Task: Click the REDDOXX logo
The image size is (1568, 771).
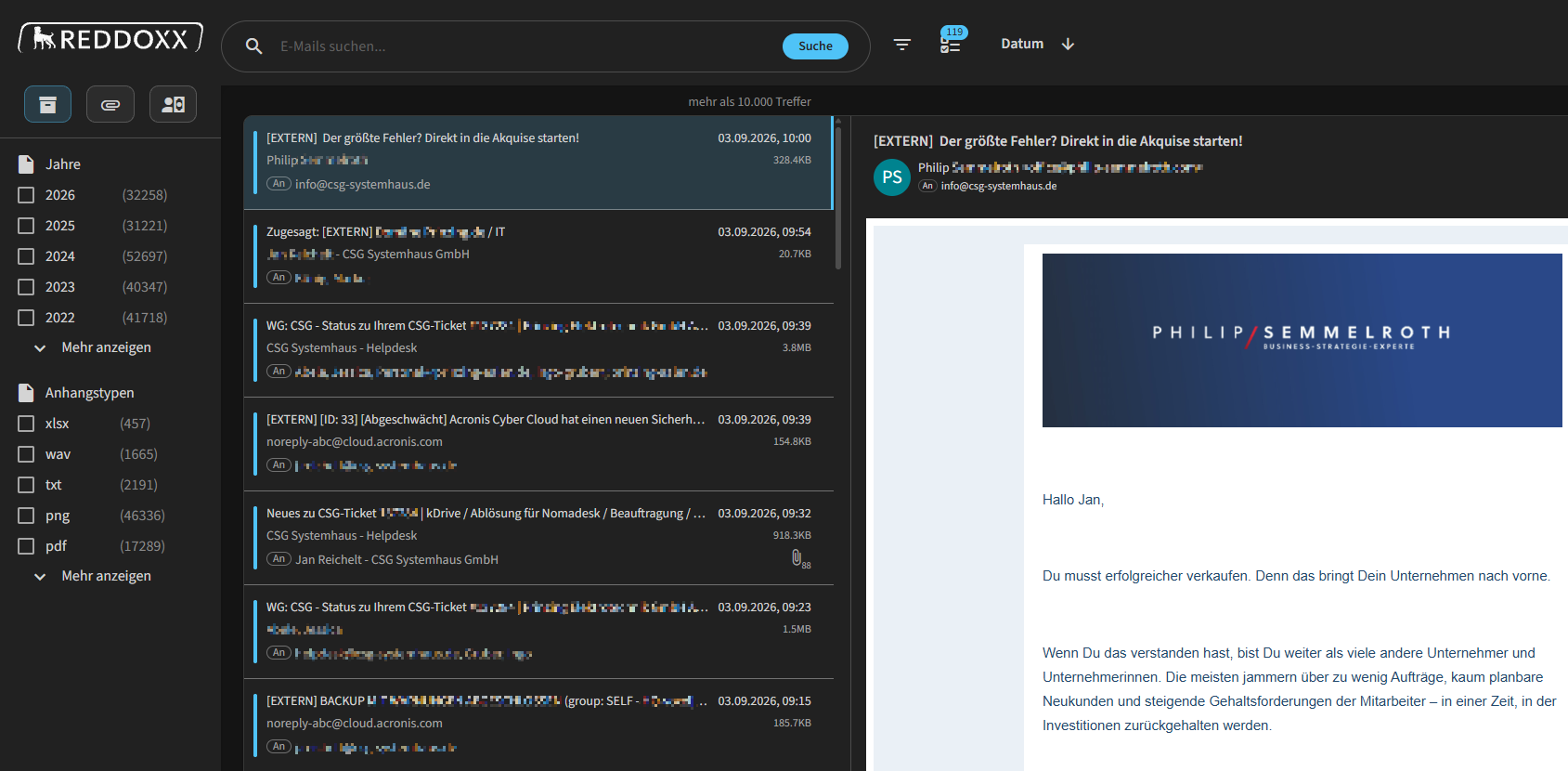Action: pyautogui.click(x=110, y=38)
